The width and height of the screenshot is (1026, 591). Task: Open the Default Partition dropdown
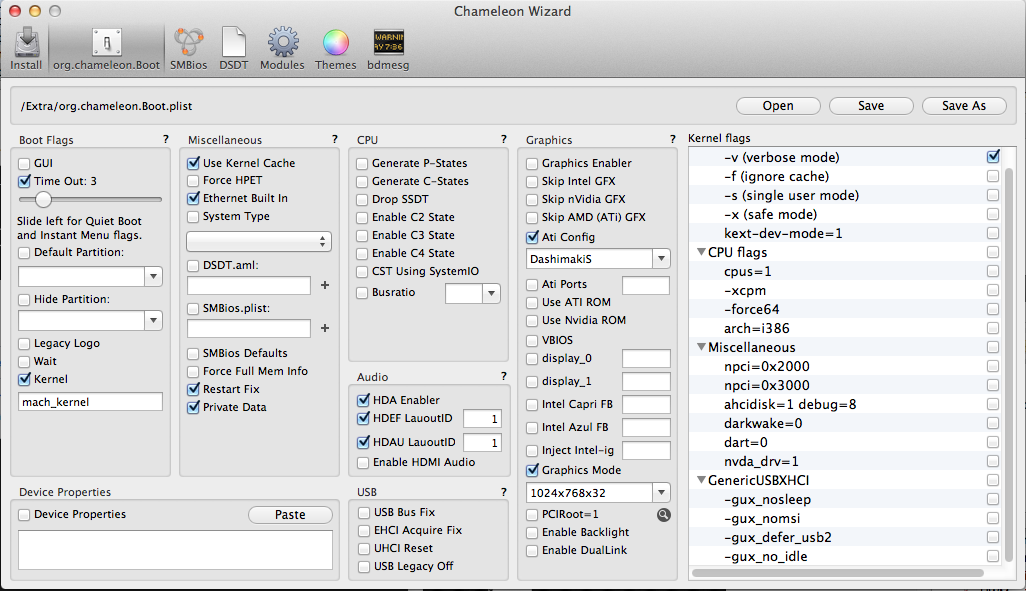tap(153, 276)
